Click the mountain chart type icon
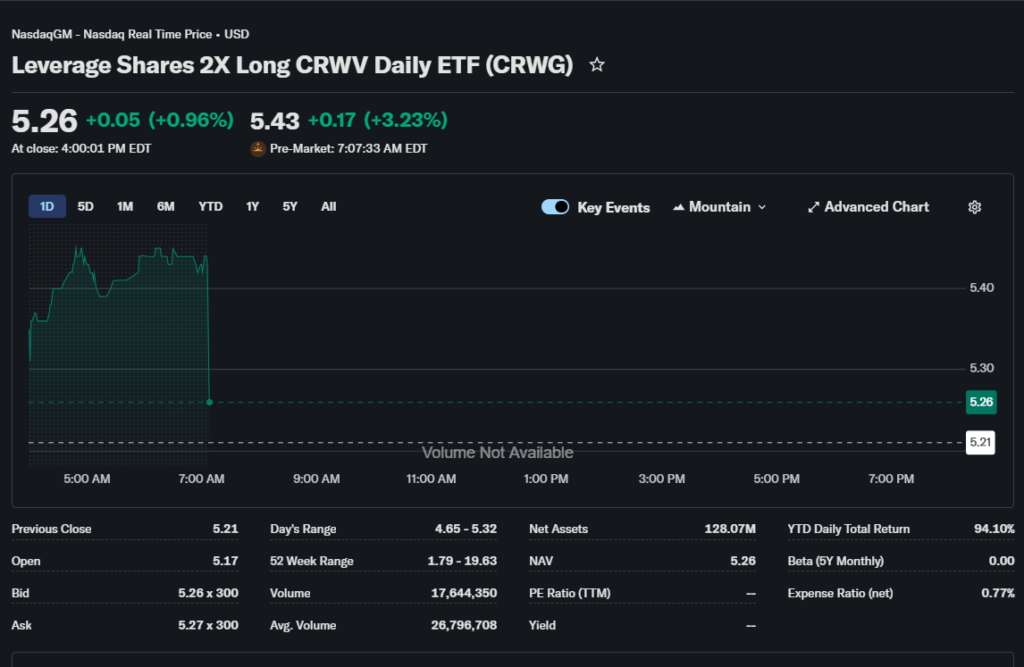The width and height of the screenshot is (1024, 667). coord(679,207)
